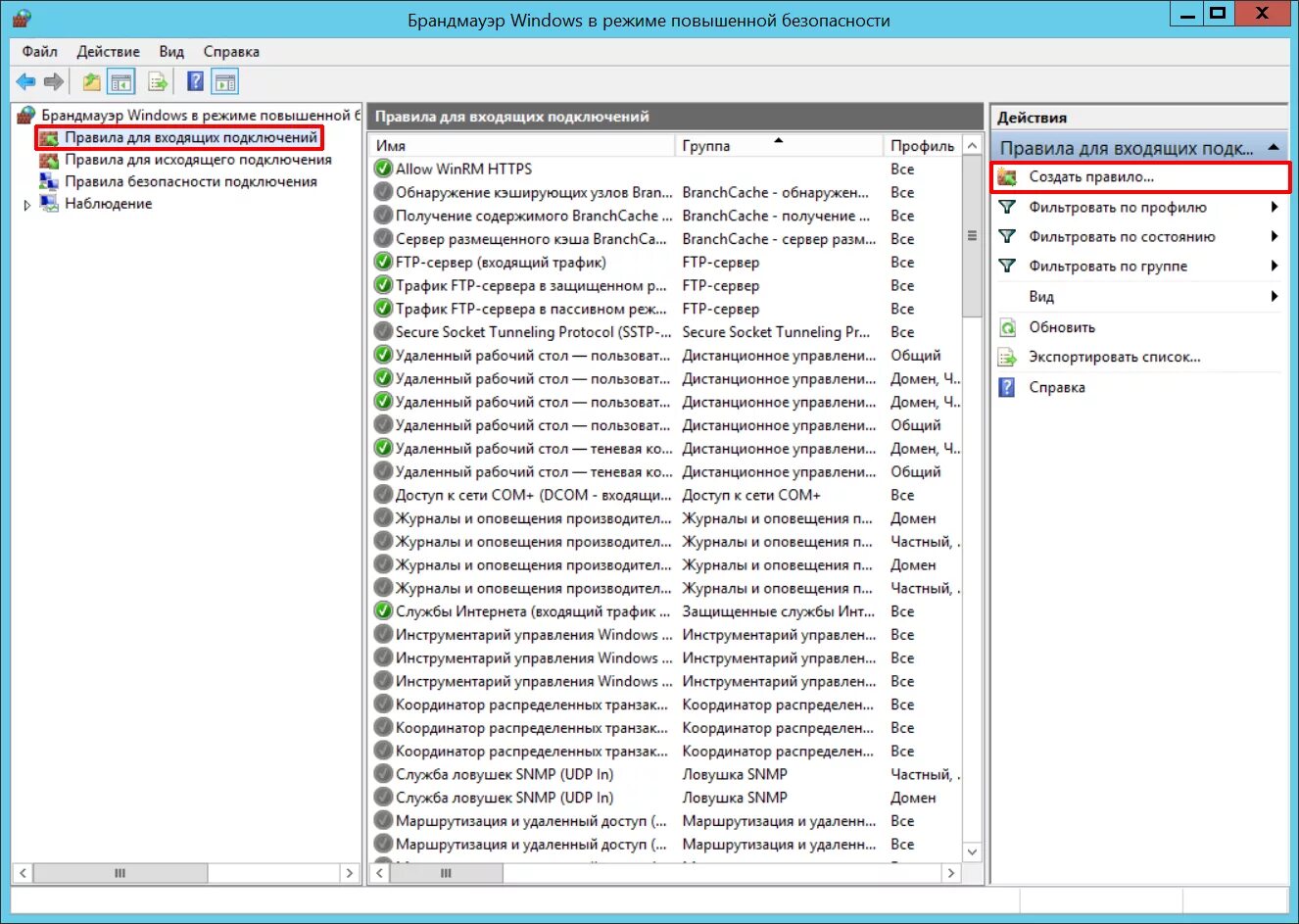Open the Справка menu in menu bar

[231, 51]
